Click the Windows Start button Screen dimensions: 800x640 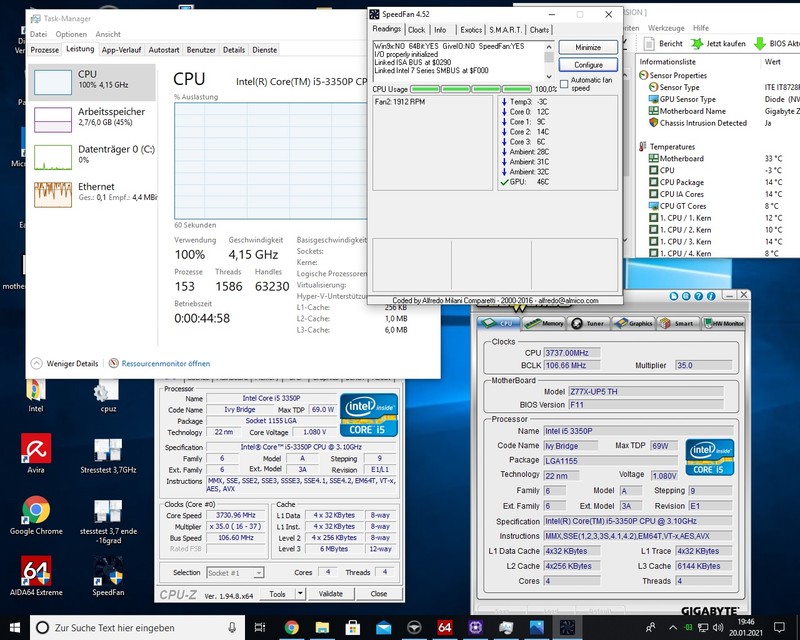point(14,628)
